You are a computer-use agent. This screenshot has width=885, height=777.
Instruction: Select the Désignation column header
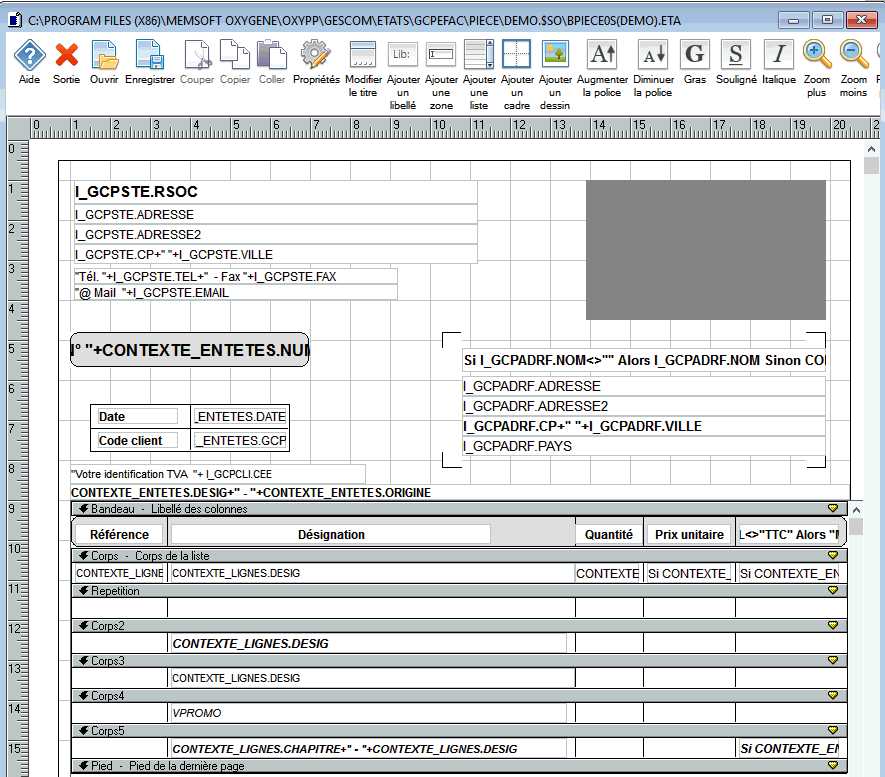pyautogui.click(x=331, y=534)
